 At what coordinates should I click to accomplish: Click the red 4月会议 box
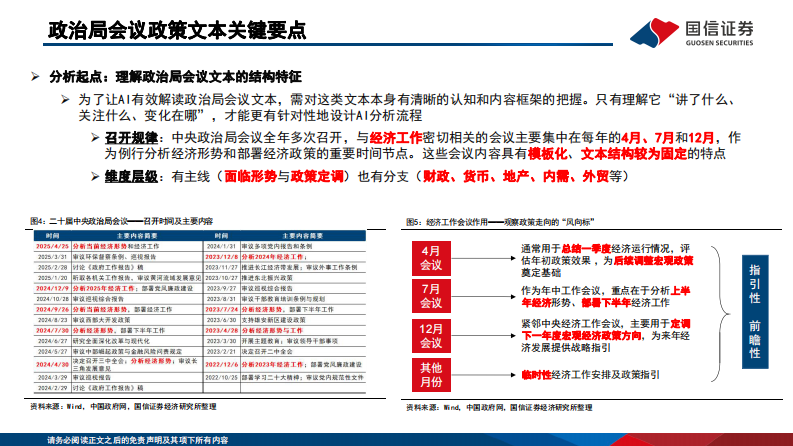[431, 258]
